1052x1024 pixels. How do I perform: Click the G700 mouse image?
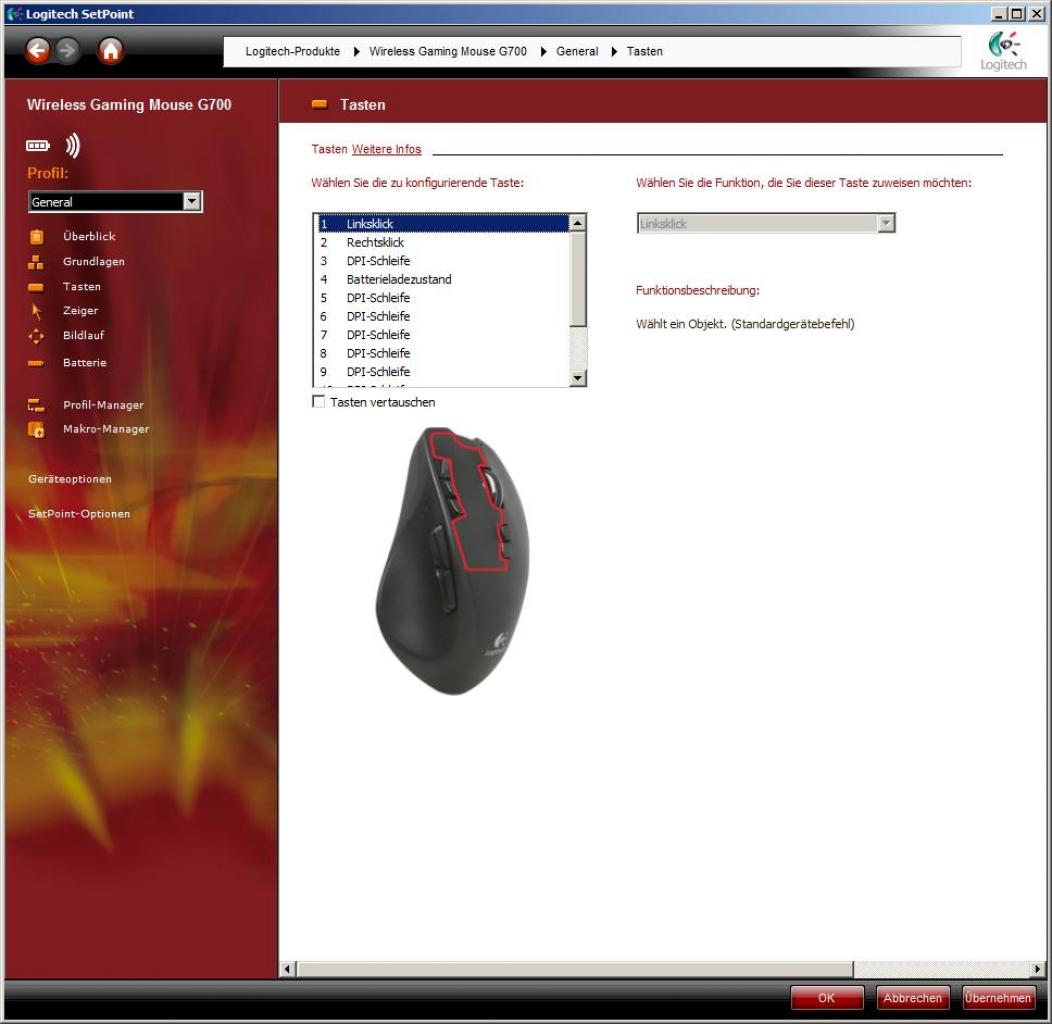[x=454, y=560]
